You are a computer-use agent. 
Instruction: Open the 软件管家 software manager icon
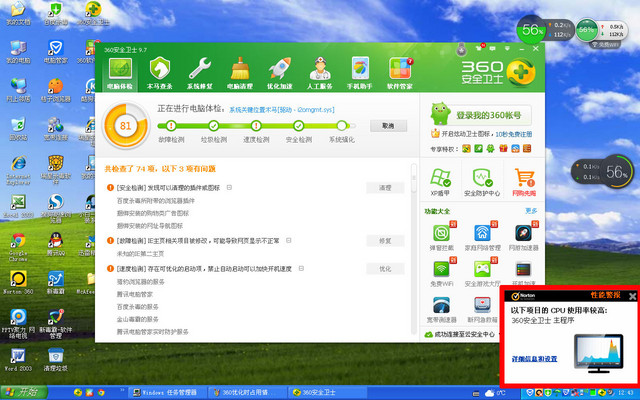400,71
